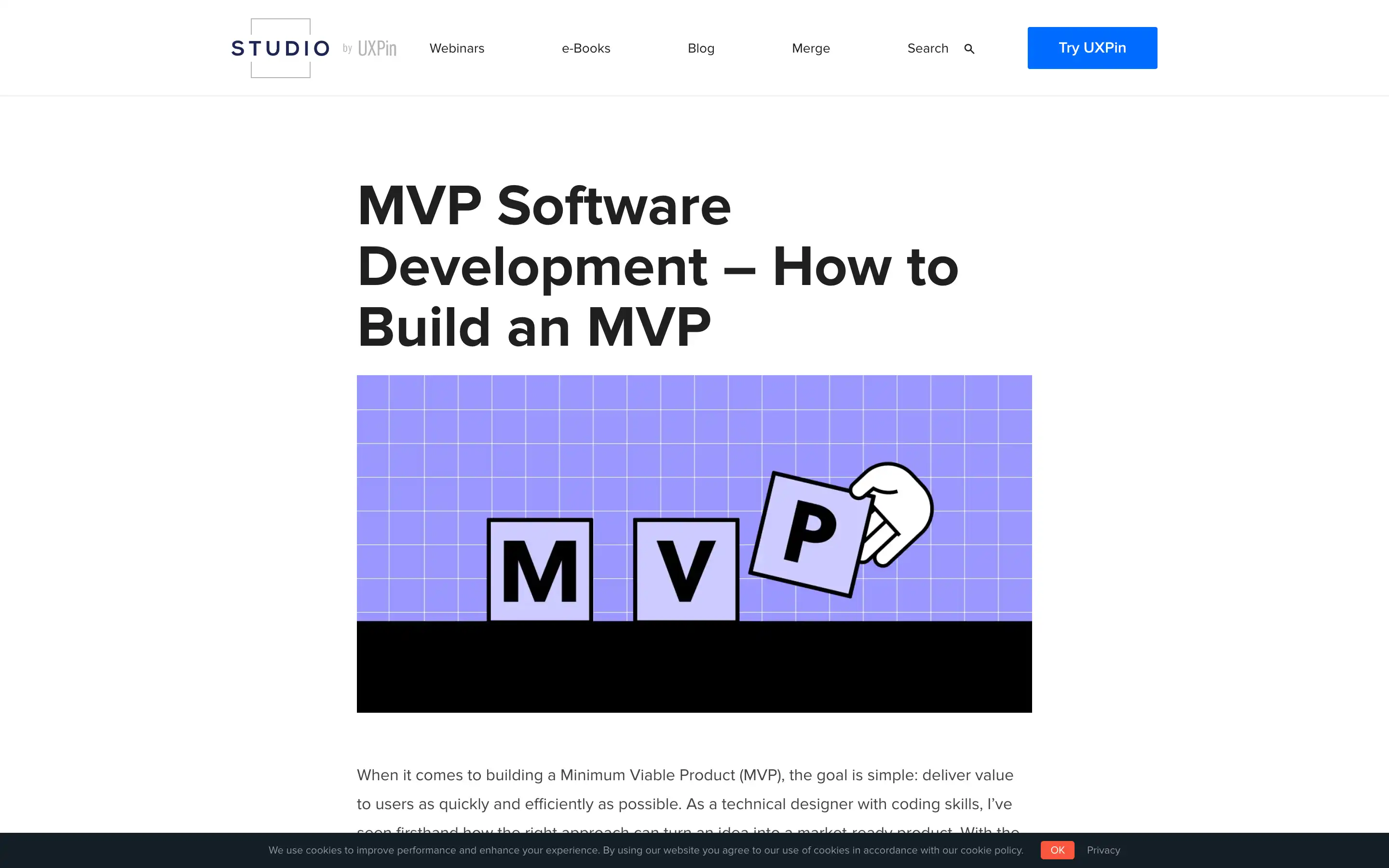The image size is (1389, 868).
Task: Click the UXPin wordmark beside STUDIO
Action: coord(377,48)
